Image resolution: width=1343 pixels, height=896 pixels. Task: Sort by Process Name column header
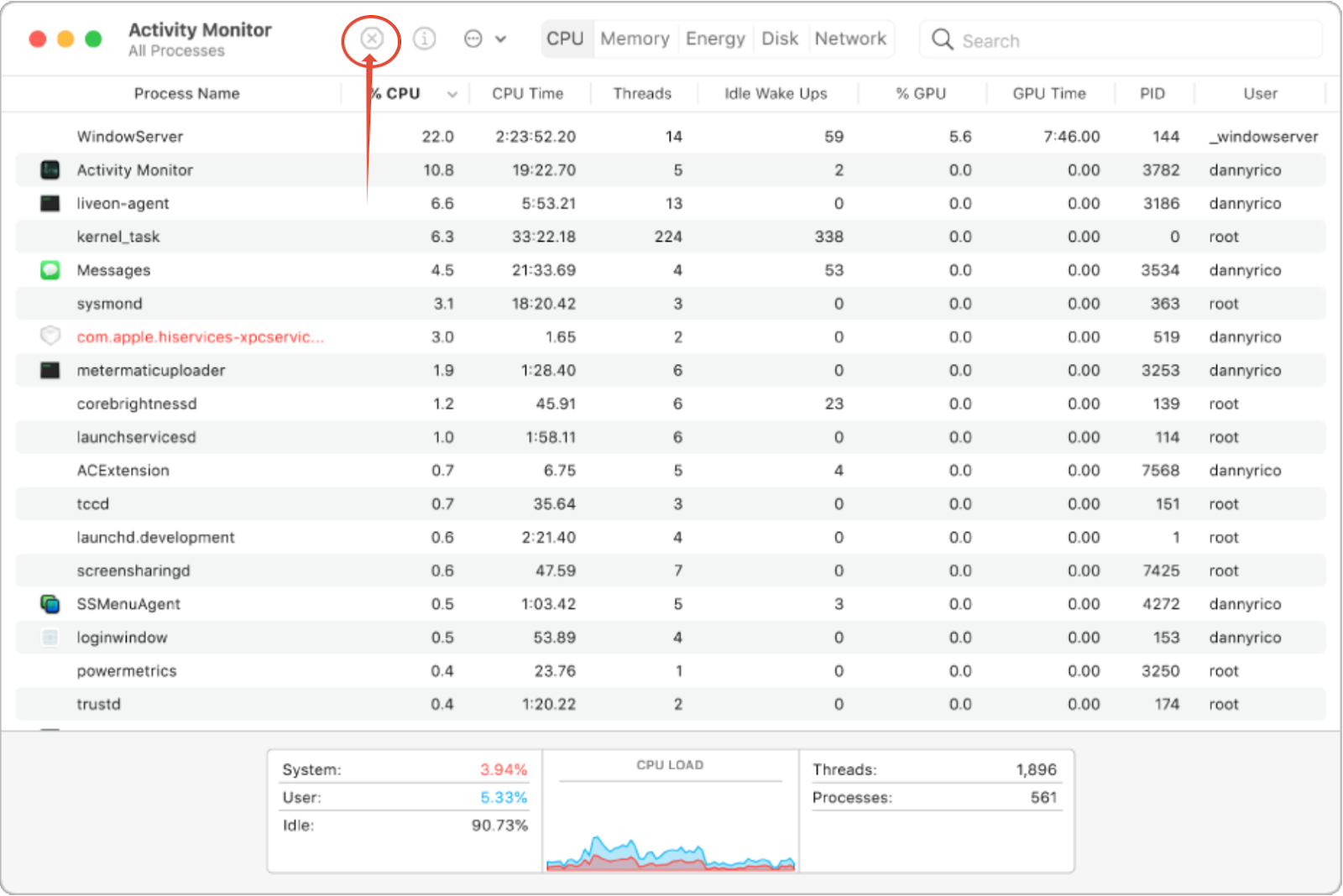coord(187,93)
